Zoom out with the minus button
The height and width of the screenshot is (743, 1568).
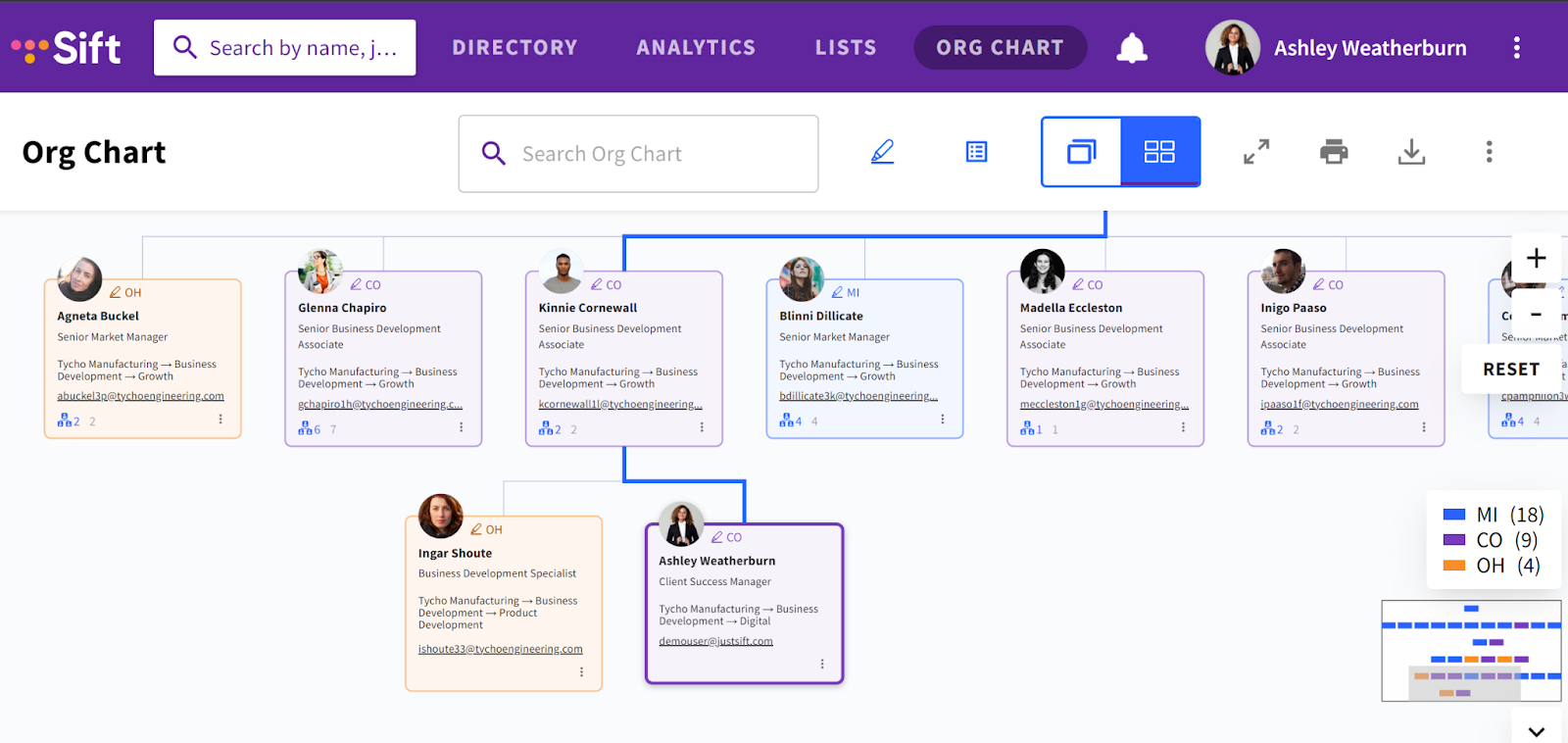point(1537,315)
